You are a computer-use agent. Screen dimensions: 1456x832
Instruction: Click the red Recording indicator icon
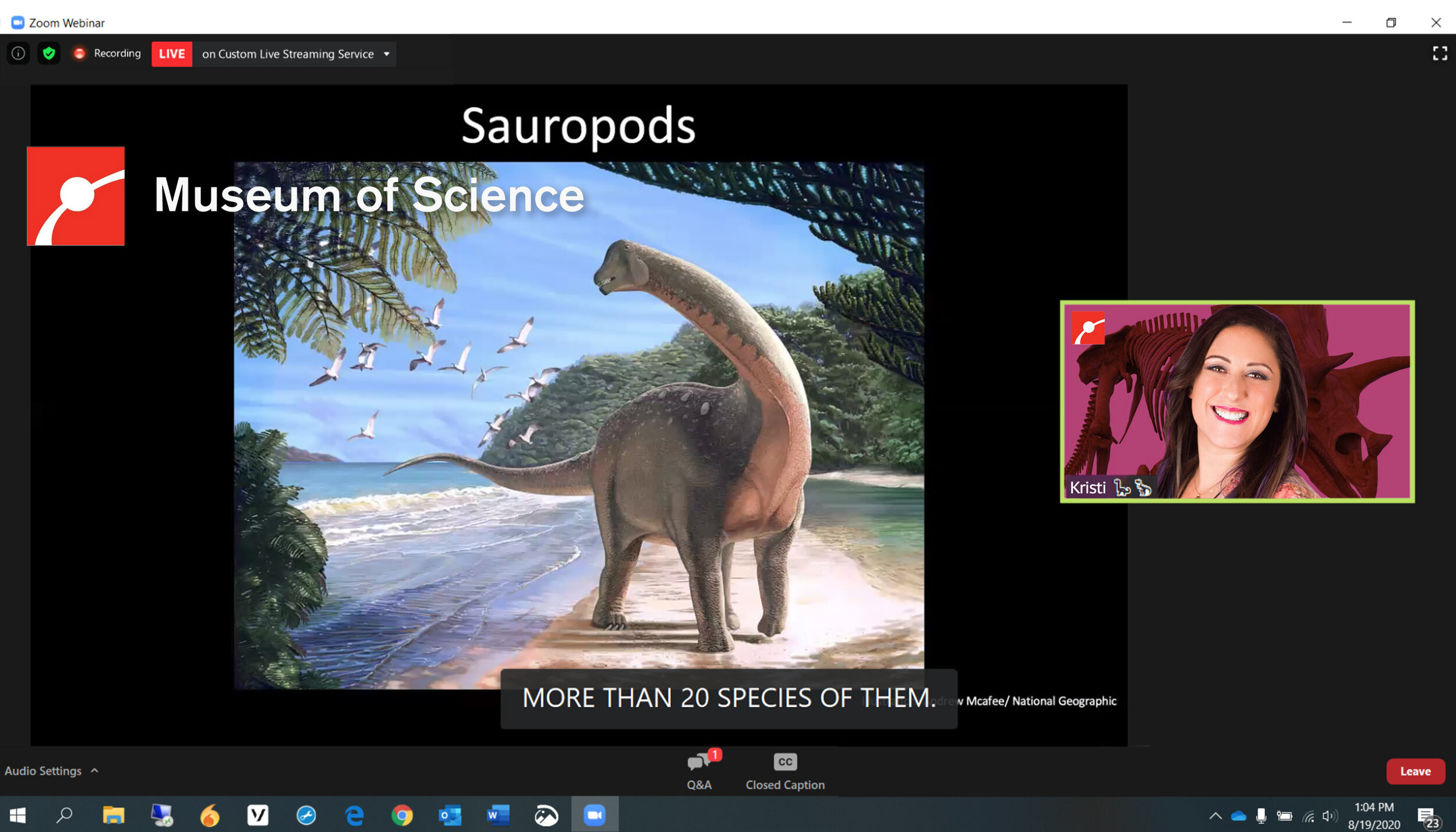pyautogui.click(x=80, y=54)
